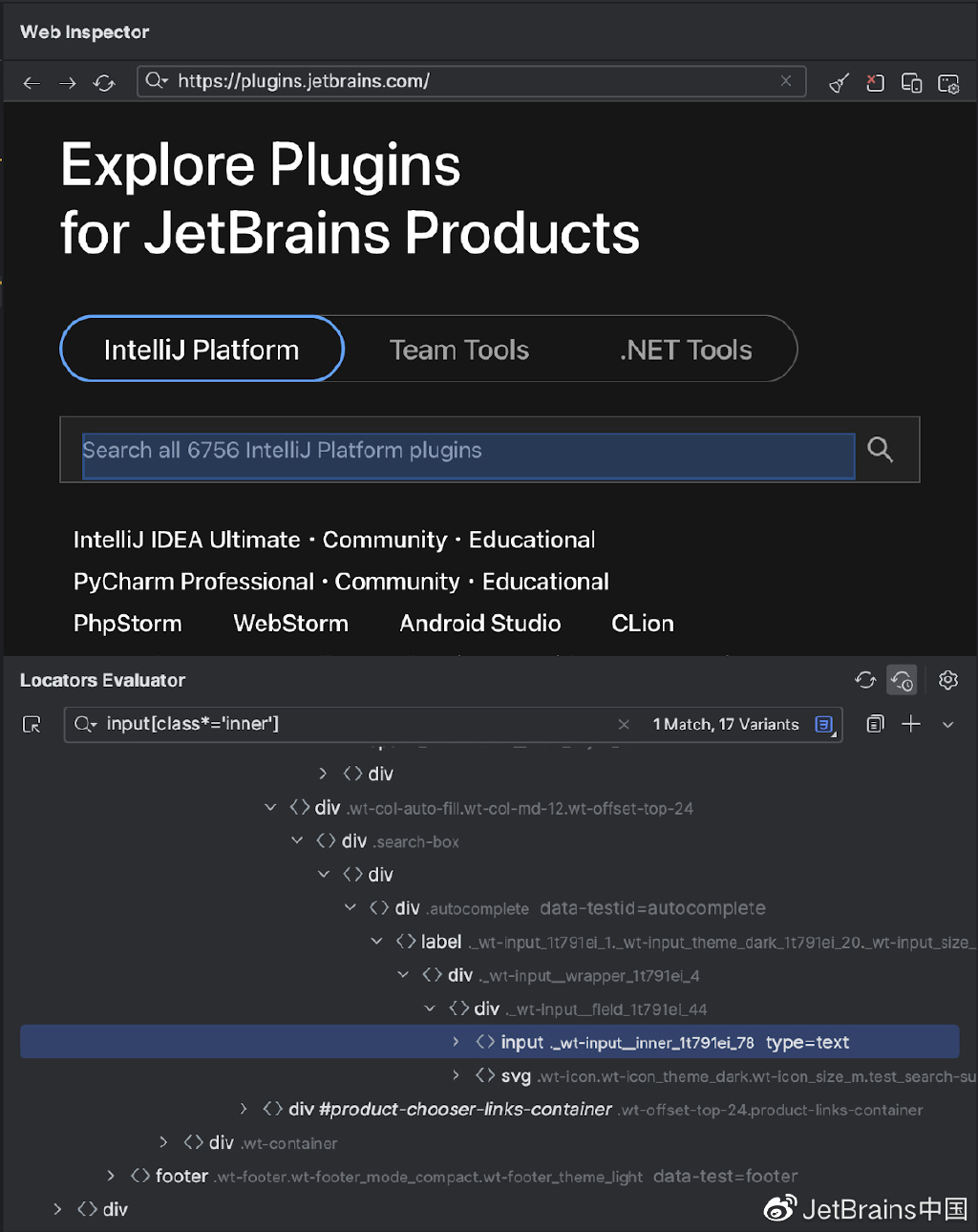Reload the page in Web Inspector
Image resolution: width=978 pixels, height=1232 pixels.
pyautogui.click(x=104, y=83)
